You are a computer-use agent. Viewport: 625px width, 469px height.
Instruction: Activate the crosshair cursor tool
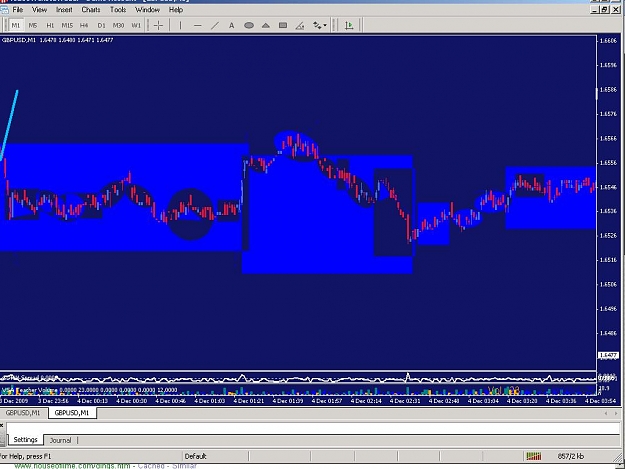click(x=158, y=26)
